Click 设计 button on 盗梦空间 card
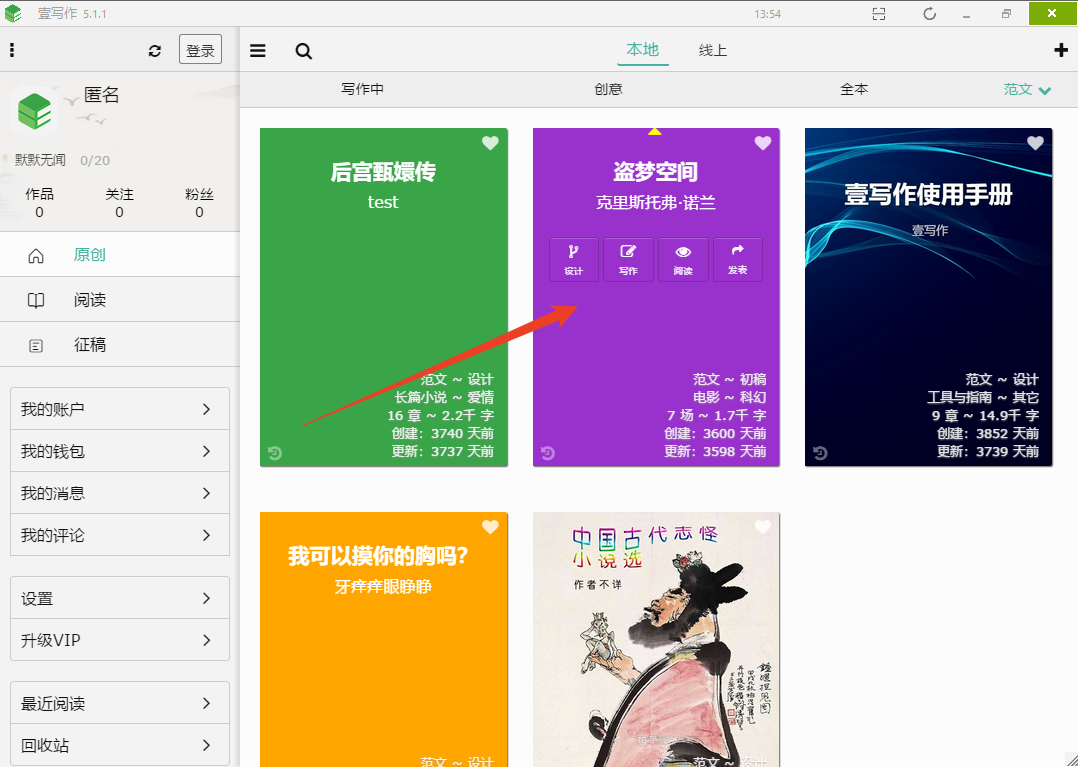 pyautogui.click(x=573, y=260)
